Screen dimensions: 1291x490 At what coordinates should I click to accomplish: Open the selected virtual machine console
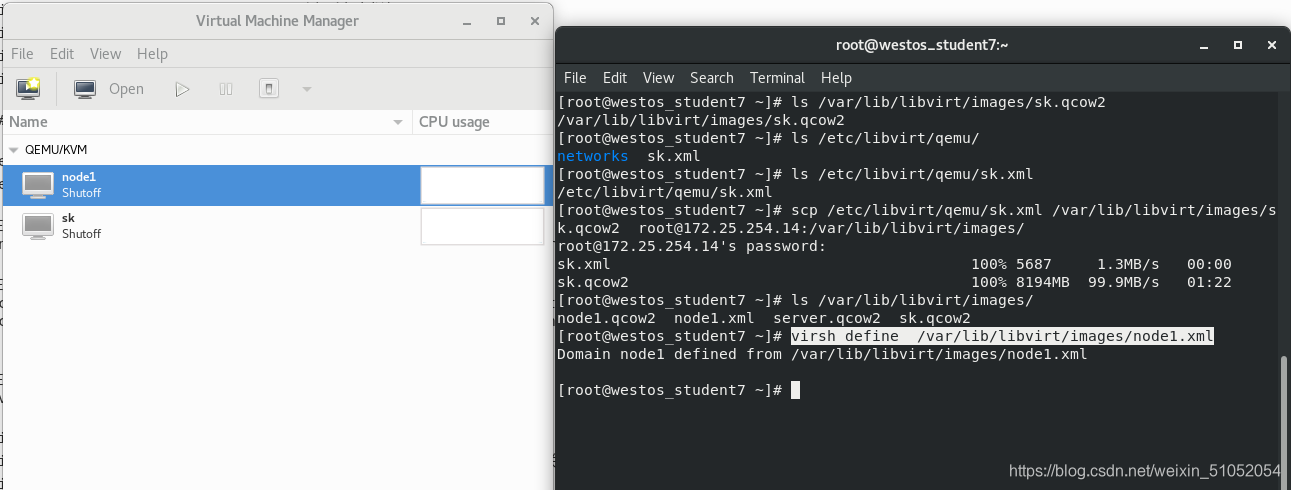[109, 89]
